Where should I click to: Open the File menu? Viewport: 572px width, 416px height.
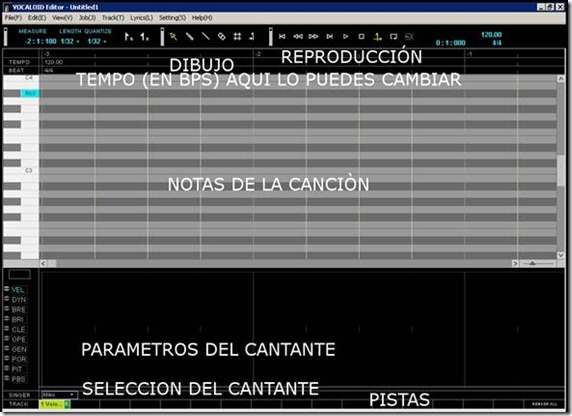coord(13,18)
